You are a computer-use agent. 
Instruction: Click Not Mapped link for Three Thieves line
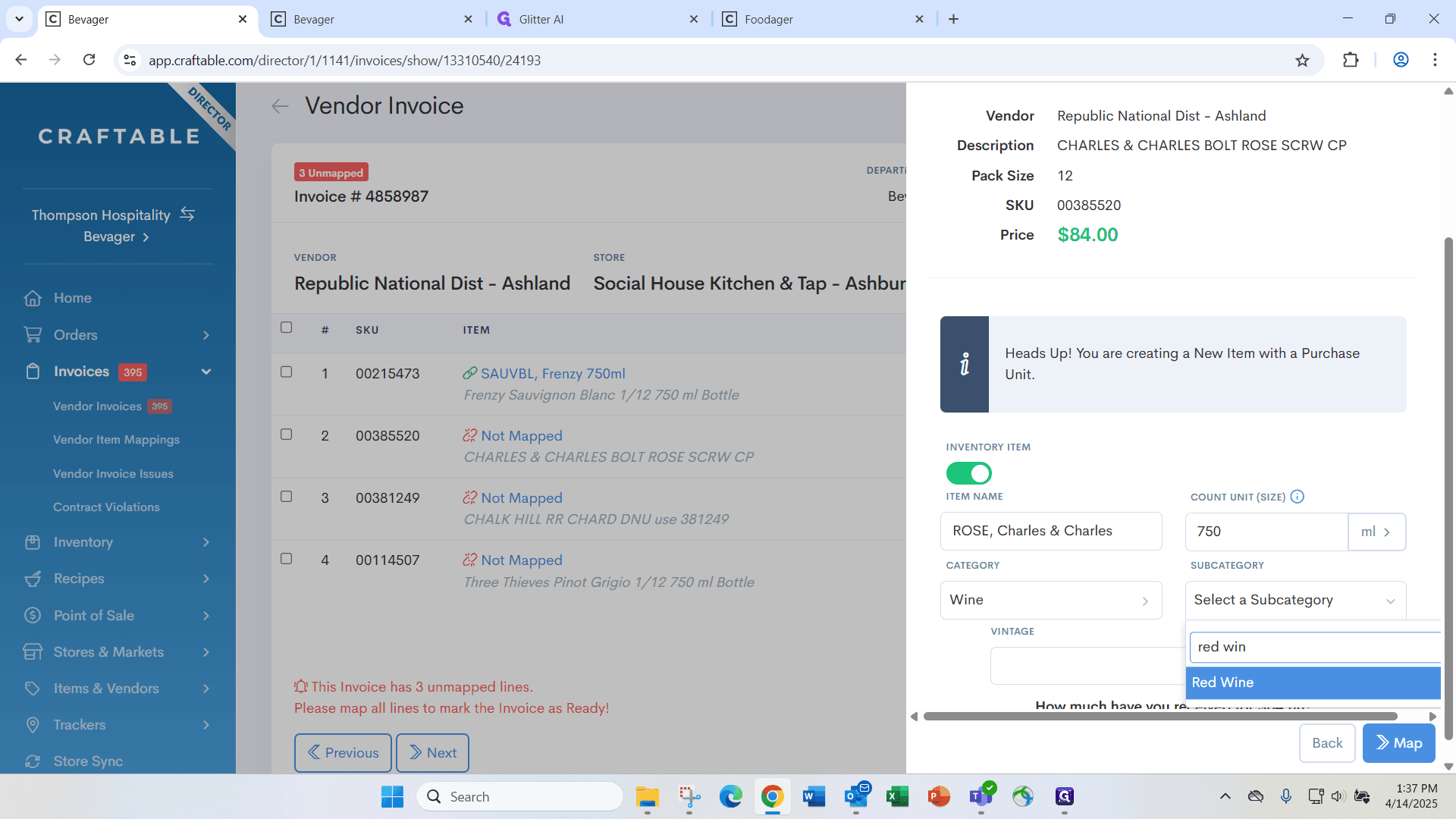[x=522, y=560]
